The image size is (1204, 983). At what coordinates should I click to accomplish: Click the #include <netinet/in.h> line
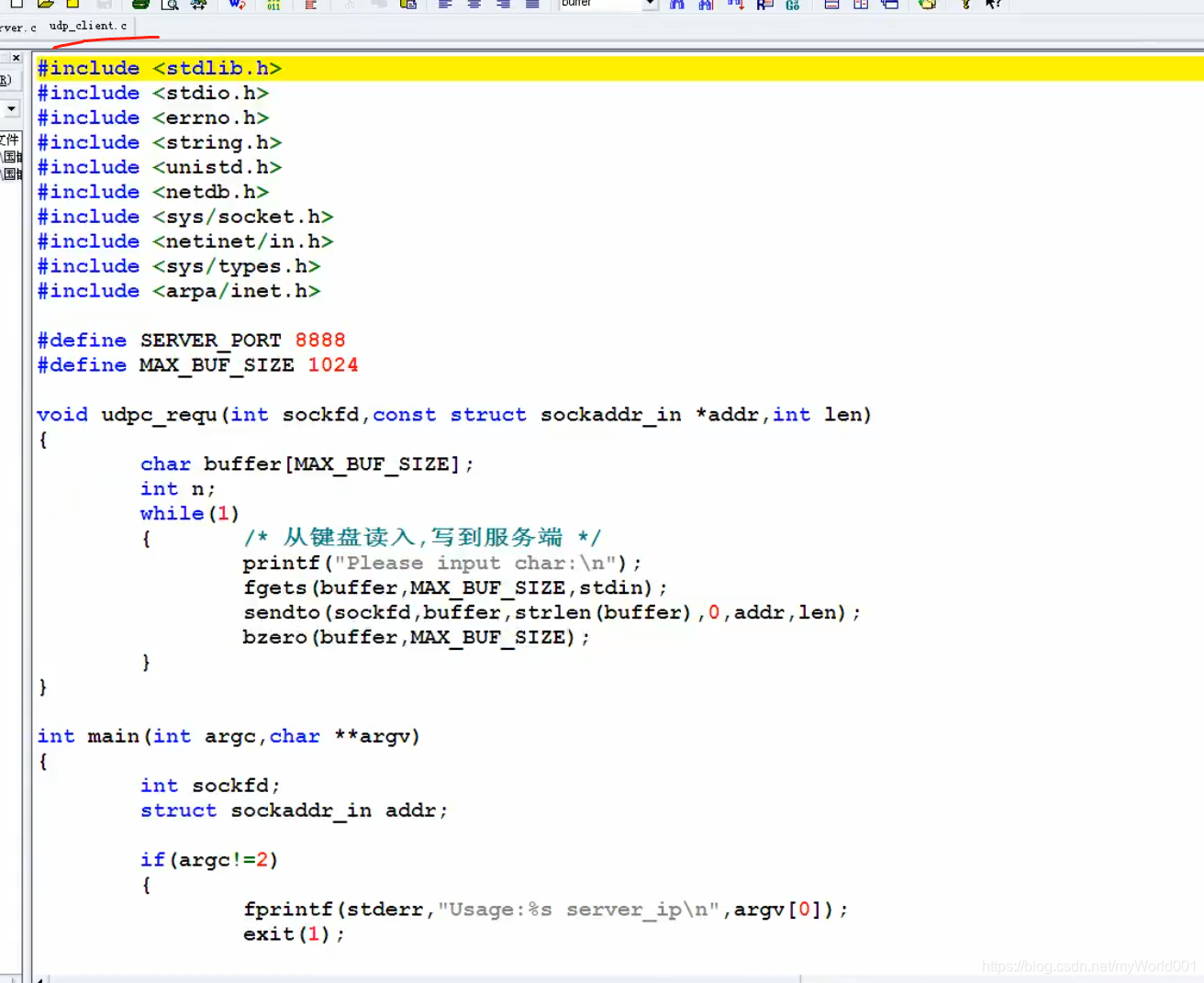[x=185, y=241]
